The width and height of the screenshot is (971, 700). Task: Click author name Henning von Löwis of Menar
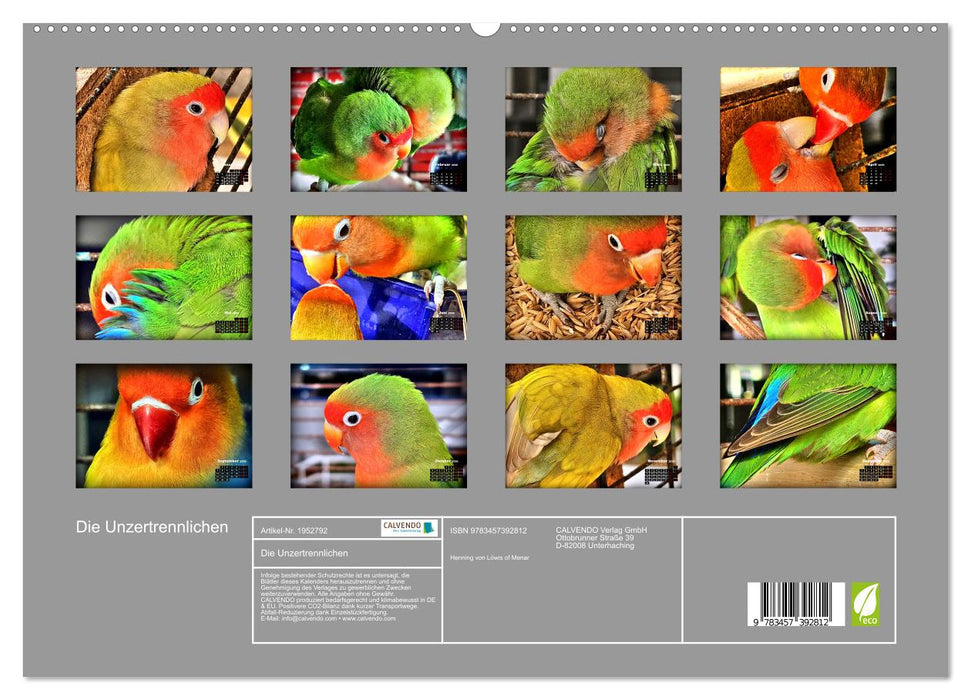pos(490,556)
